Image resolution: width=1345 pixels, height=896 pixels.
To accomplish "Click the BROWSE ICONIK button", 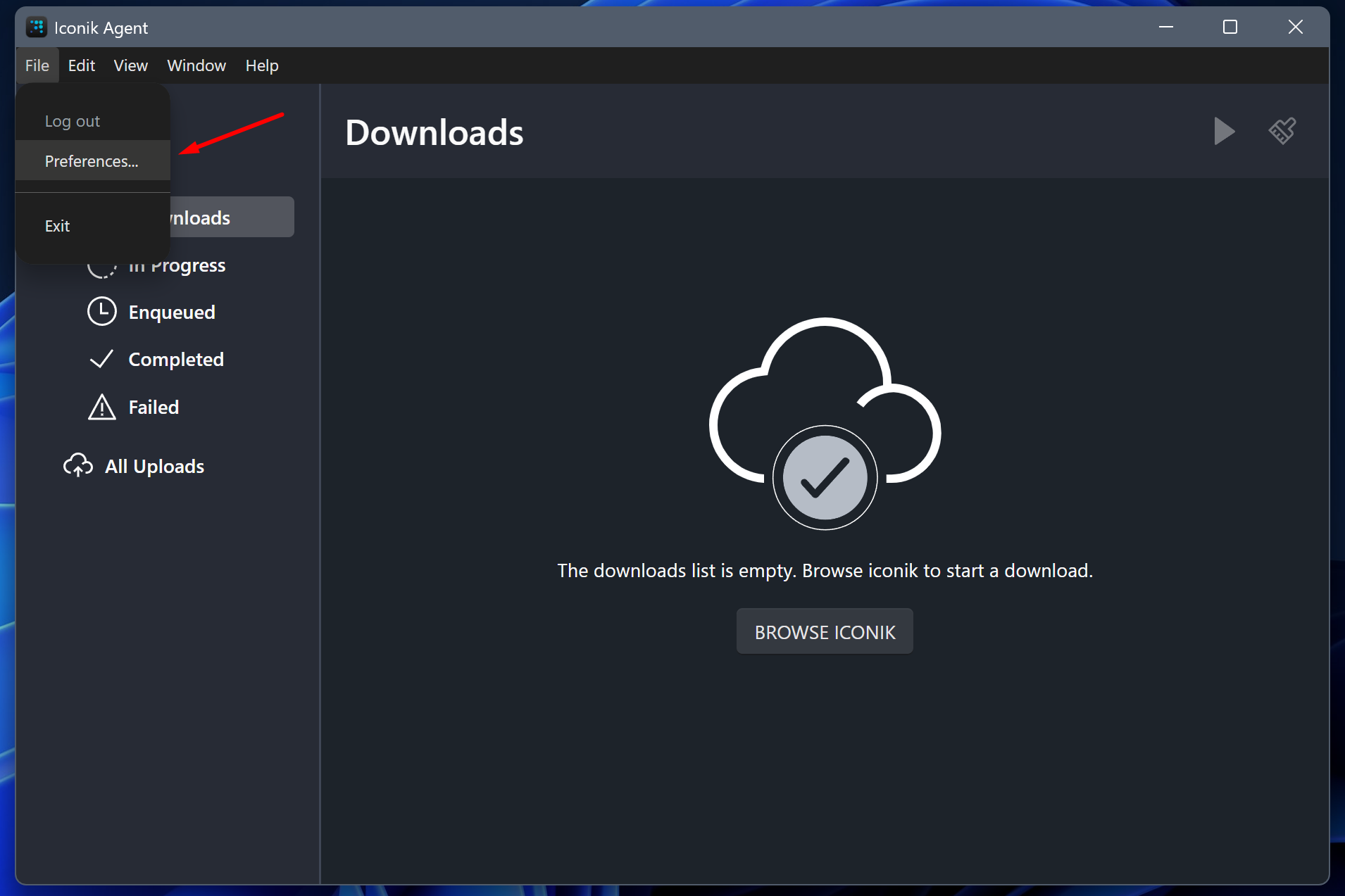I will pyautogui.click(x=825, y=631).
